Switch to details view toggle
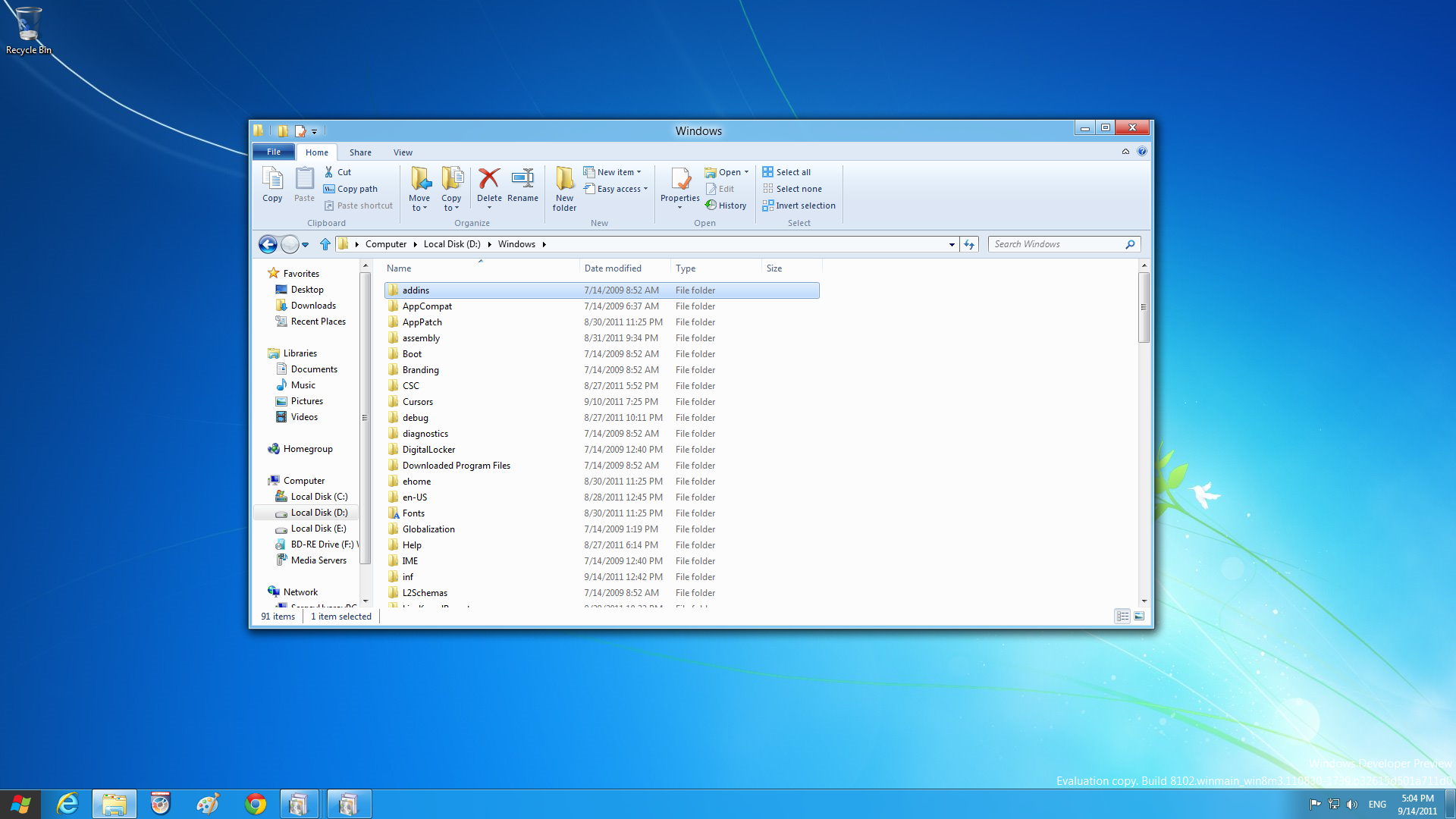Image resolution: width=1456 pixels, height=819 pixels. (x=1122, y=617)
